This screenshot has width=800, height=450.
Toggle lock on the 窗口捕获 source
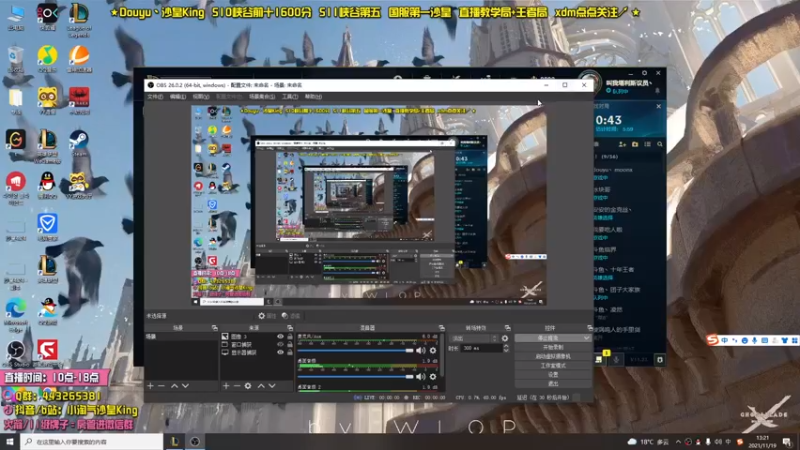290,344
